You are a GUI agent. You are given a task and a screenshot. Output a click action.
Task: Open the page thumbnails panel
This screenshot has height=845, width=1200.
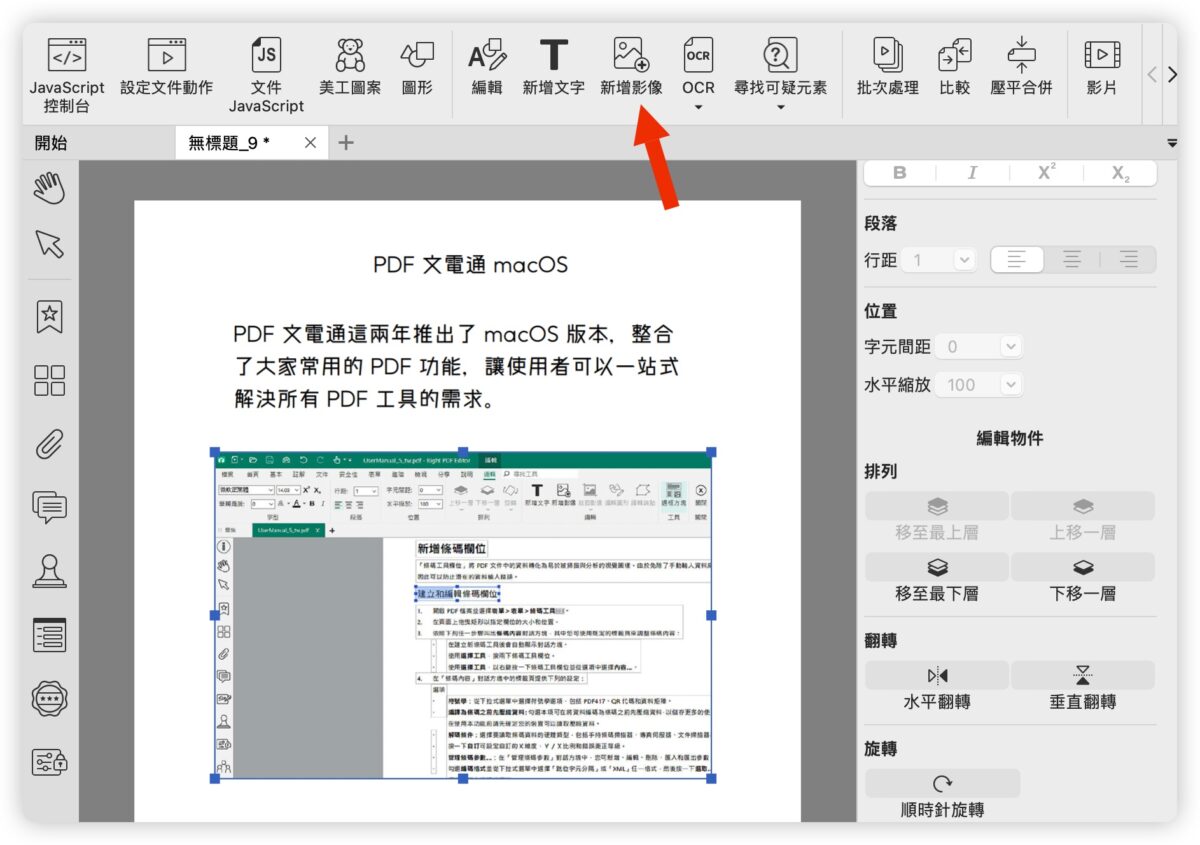coord(50,380)
